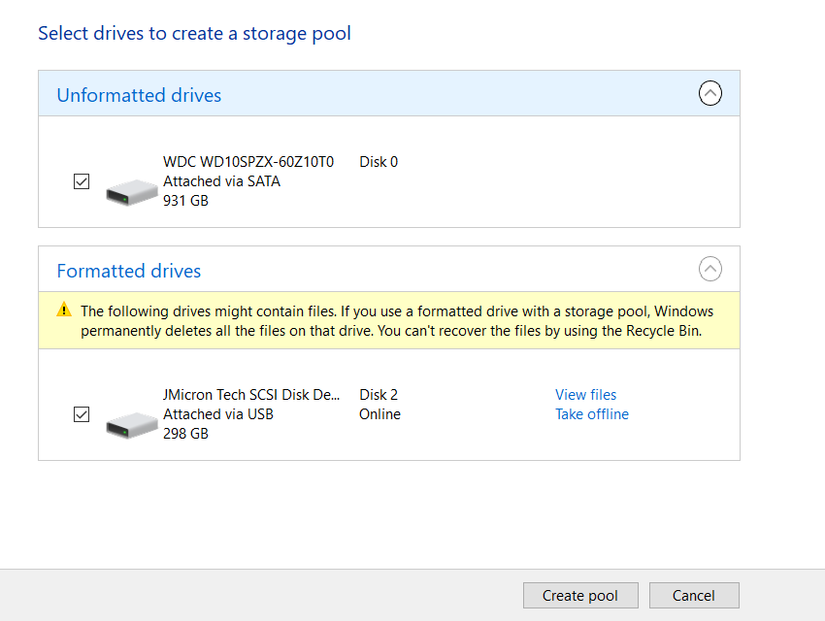This screenshot has width=825, height=621.
Task: Click the Disk 0 label
Action: click(378, 162)
